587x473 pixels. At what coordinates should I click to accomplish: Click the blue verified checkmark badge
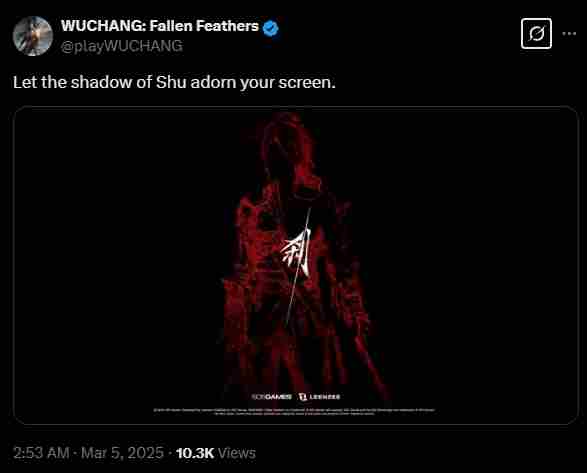coord(270,28)
